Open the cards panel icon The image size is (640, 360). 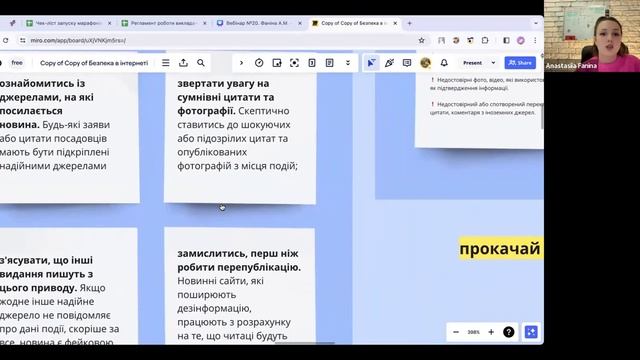coord(312,63)
